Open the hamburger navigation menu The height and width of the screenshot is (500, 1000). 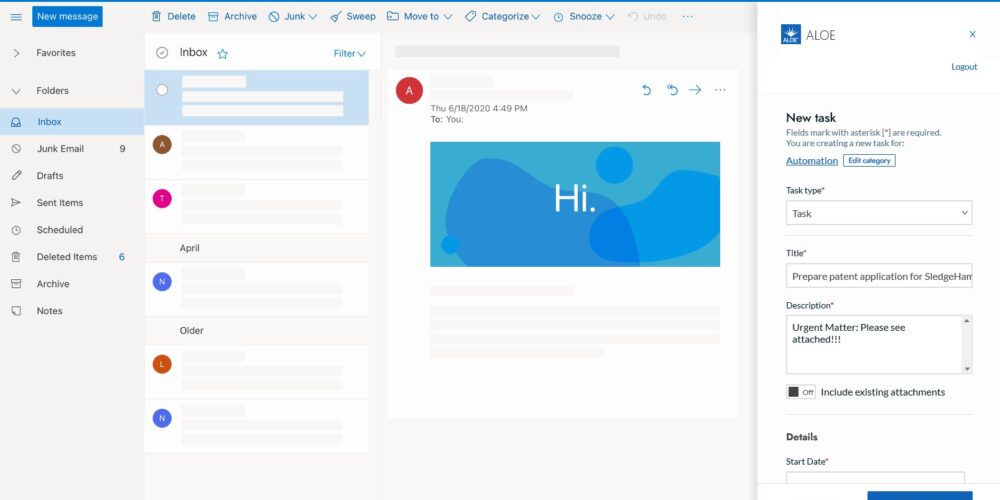16,17
